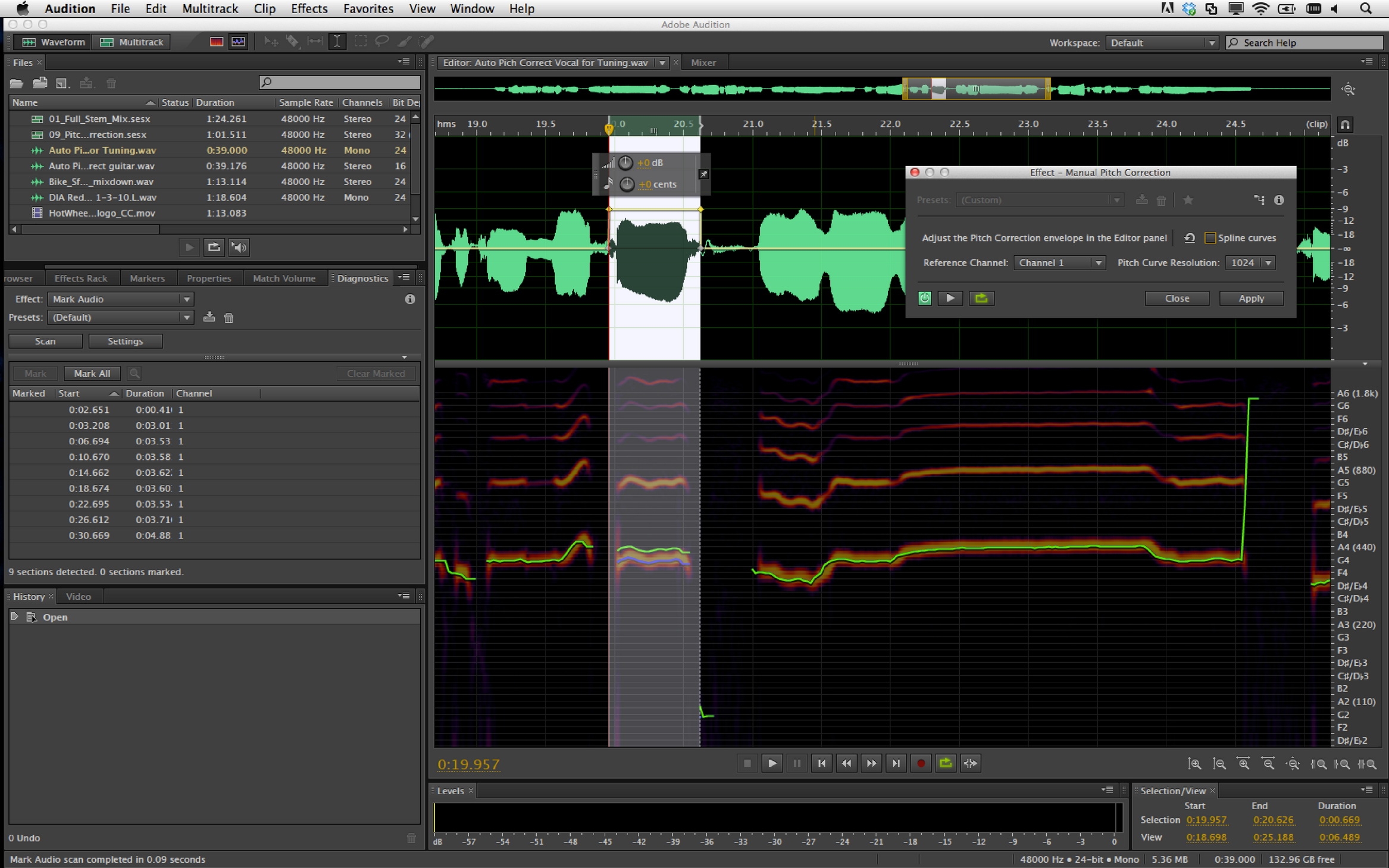The height and width of the screenshot is (868, 1389).
Task: Open the Effects menu
Action: pyautogui.click(x=309, y=9)
